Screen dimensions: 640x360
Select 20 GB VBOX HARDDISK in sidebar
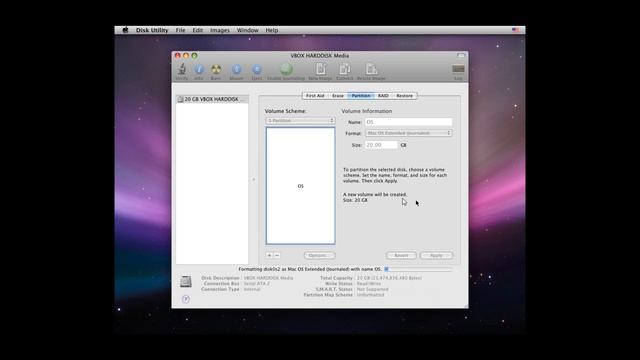click(212, 99)
